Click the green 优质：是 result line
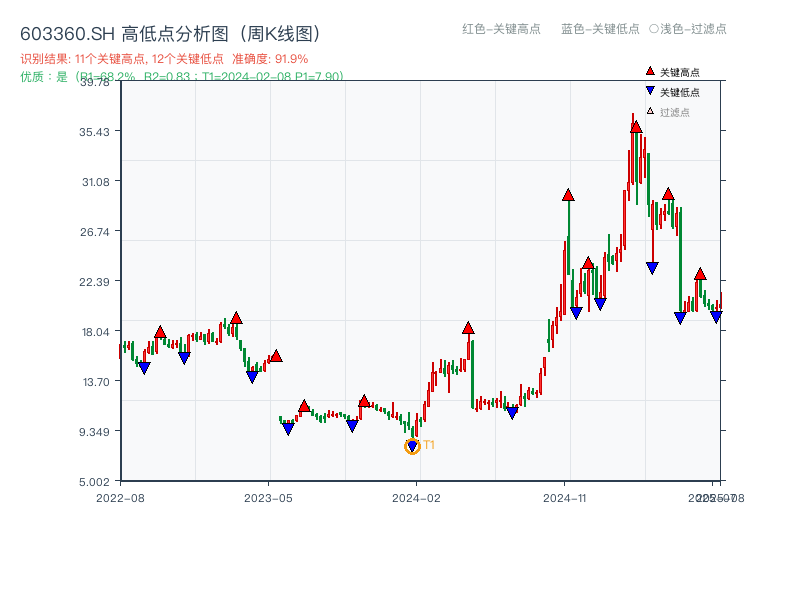Screen dimensions: 800x600 tap(182, 77)
